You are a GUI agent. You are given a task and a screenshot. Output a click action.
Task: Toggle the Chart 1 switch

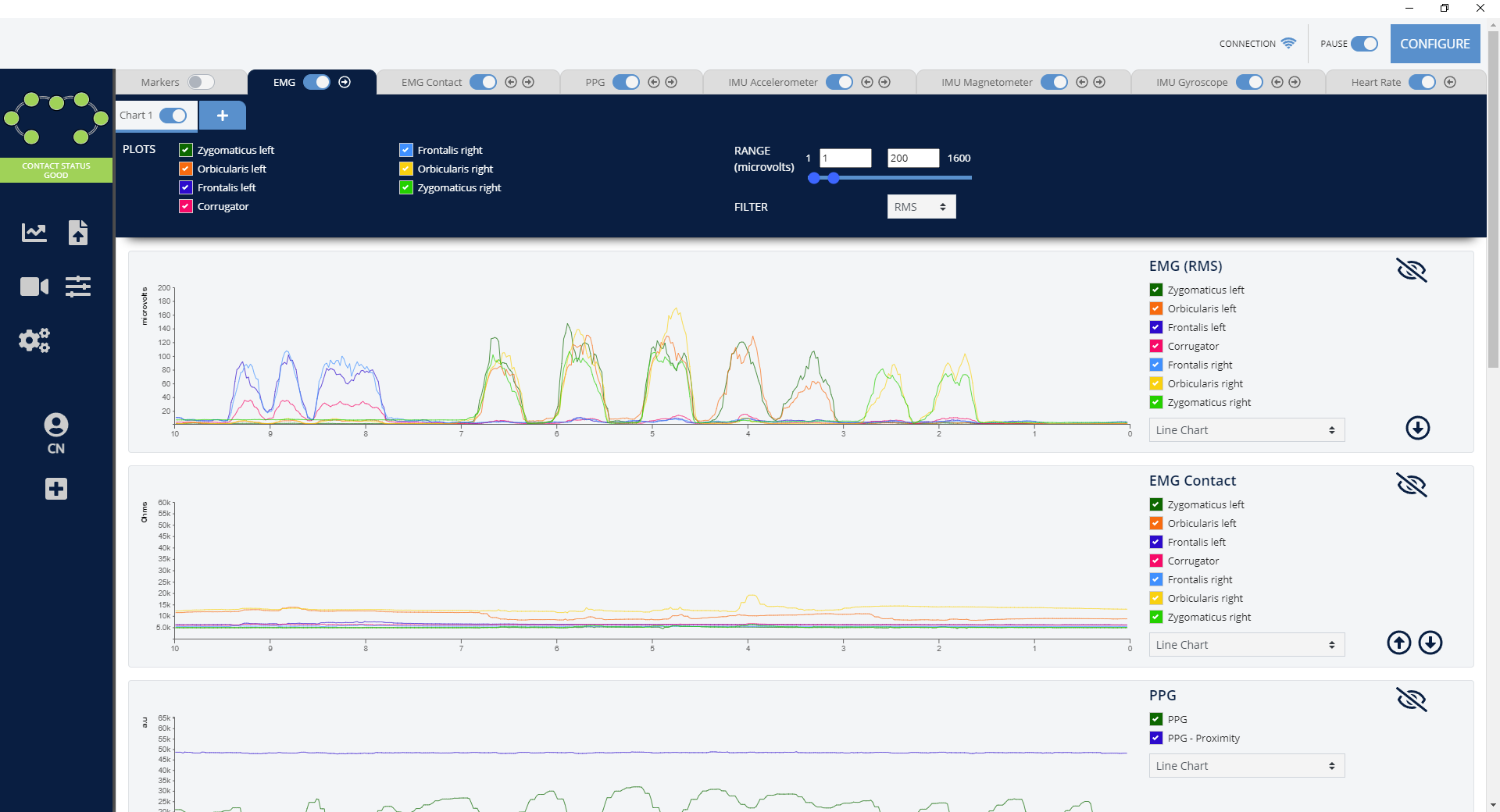click(x=173, y=116)
